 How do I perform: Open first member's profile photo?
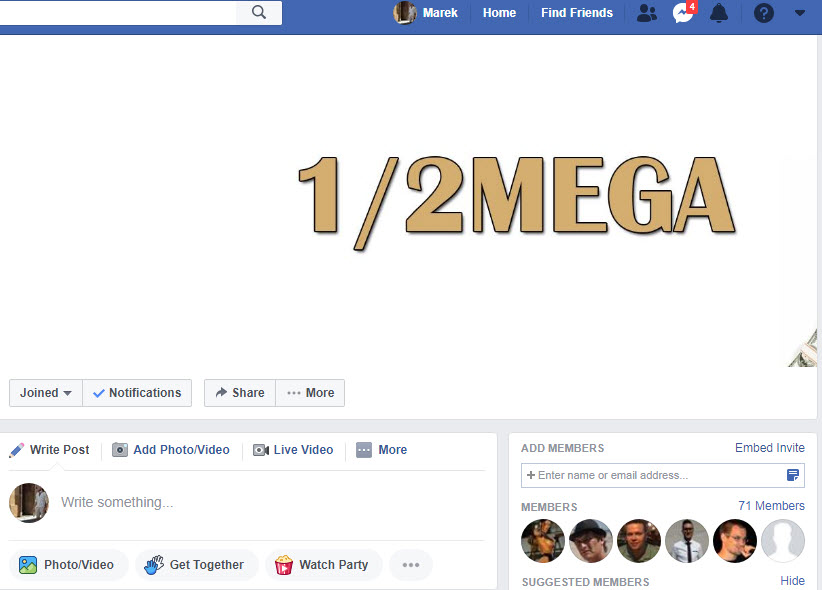[x=543, y=541]
